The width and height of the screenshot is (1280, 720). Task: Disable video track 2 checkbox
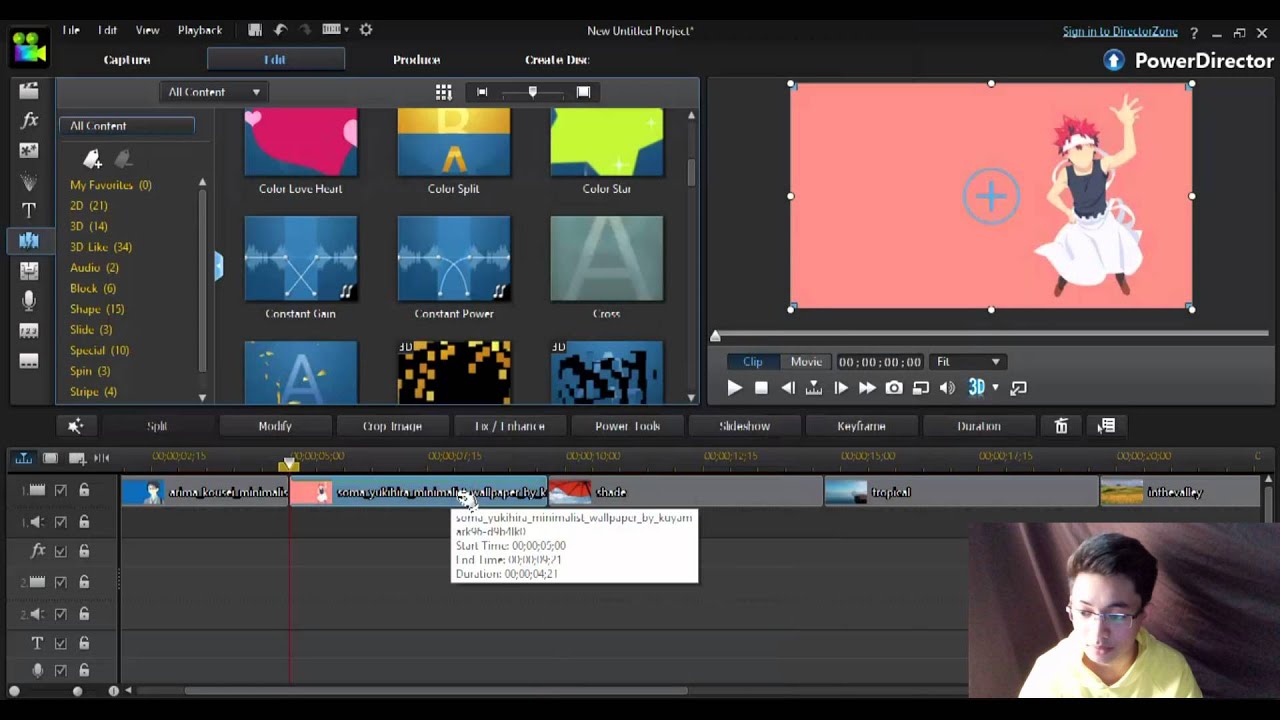61,582
